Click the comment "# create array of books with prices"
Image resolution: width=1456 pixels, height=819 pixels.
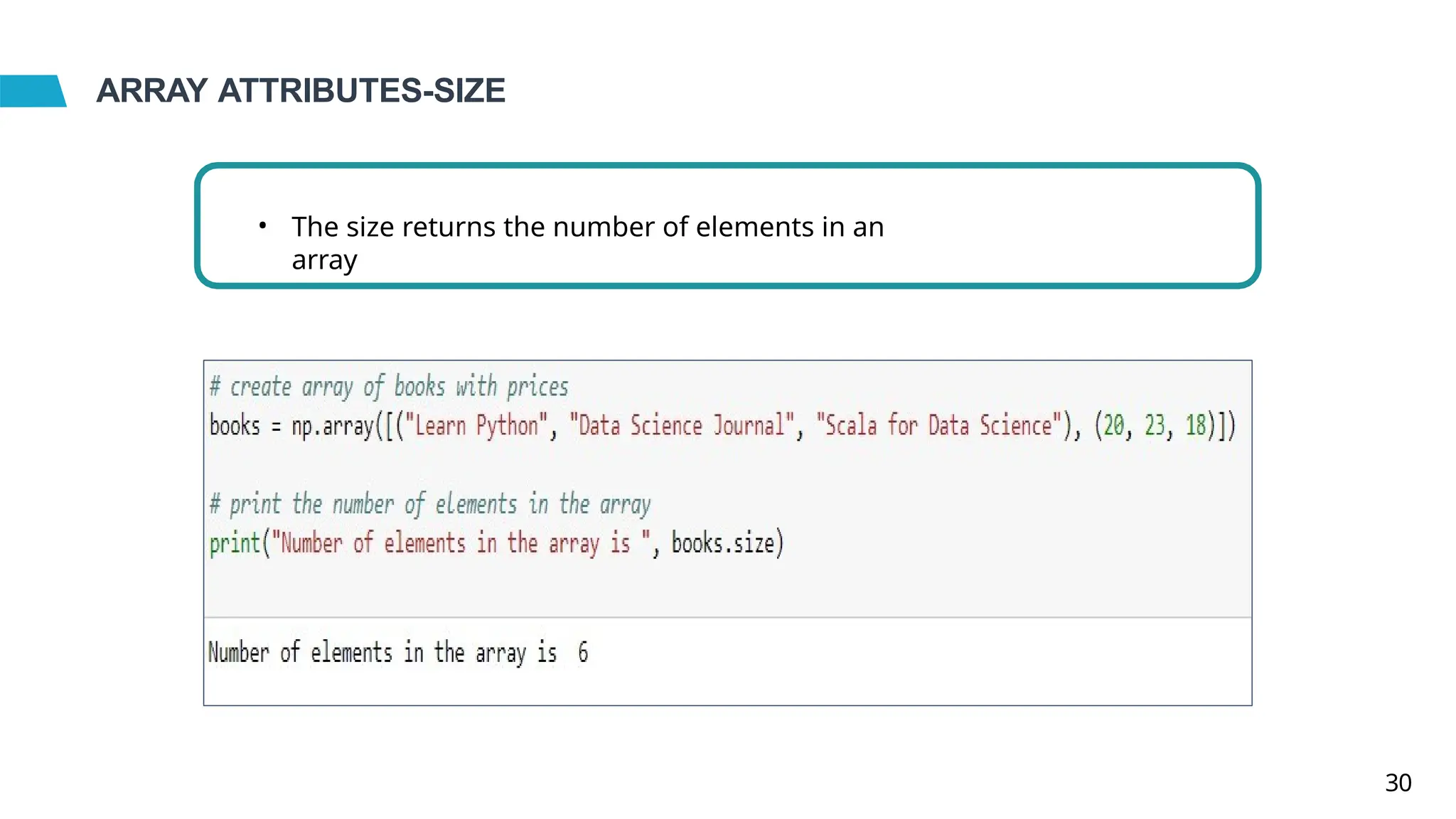point(389,387)
